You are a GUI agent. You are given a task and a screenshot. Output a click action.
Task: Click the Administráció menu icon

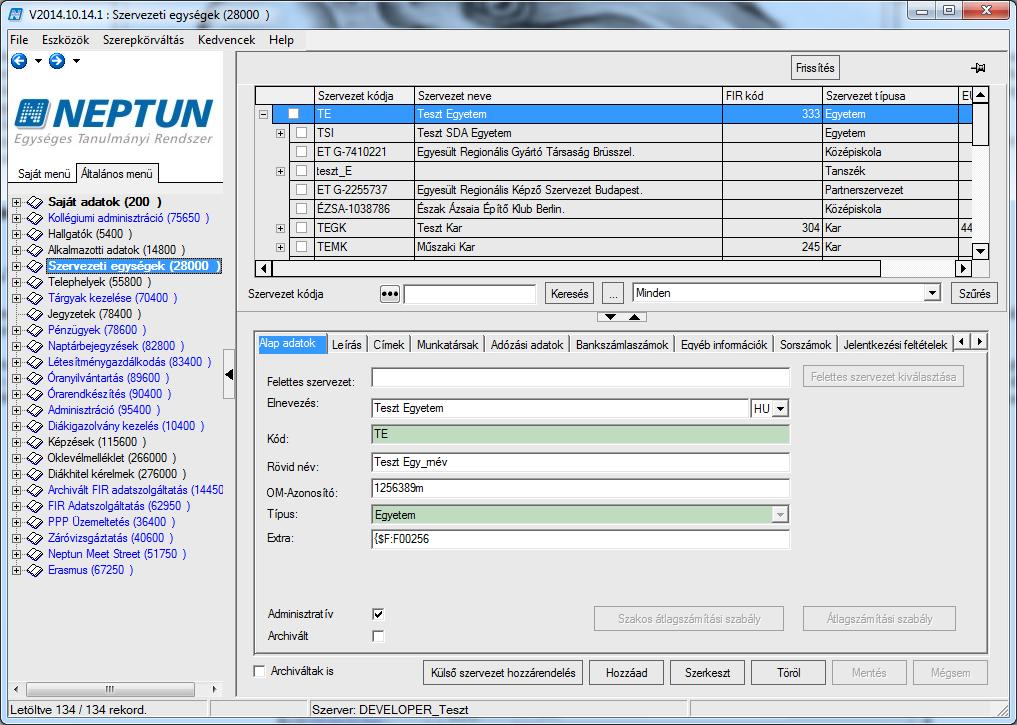[x=34, y=410]
